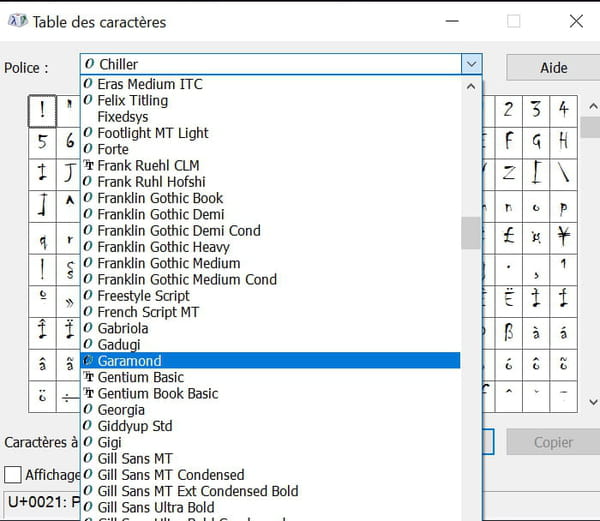Click character grid scroll up arrow

tap(593, 106)
